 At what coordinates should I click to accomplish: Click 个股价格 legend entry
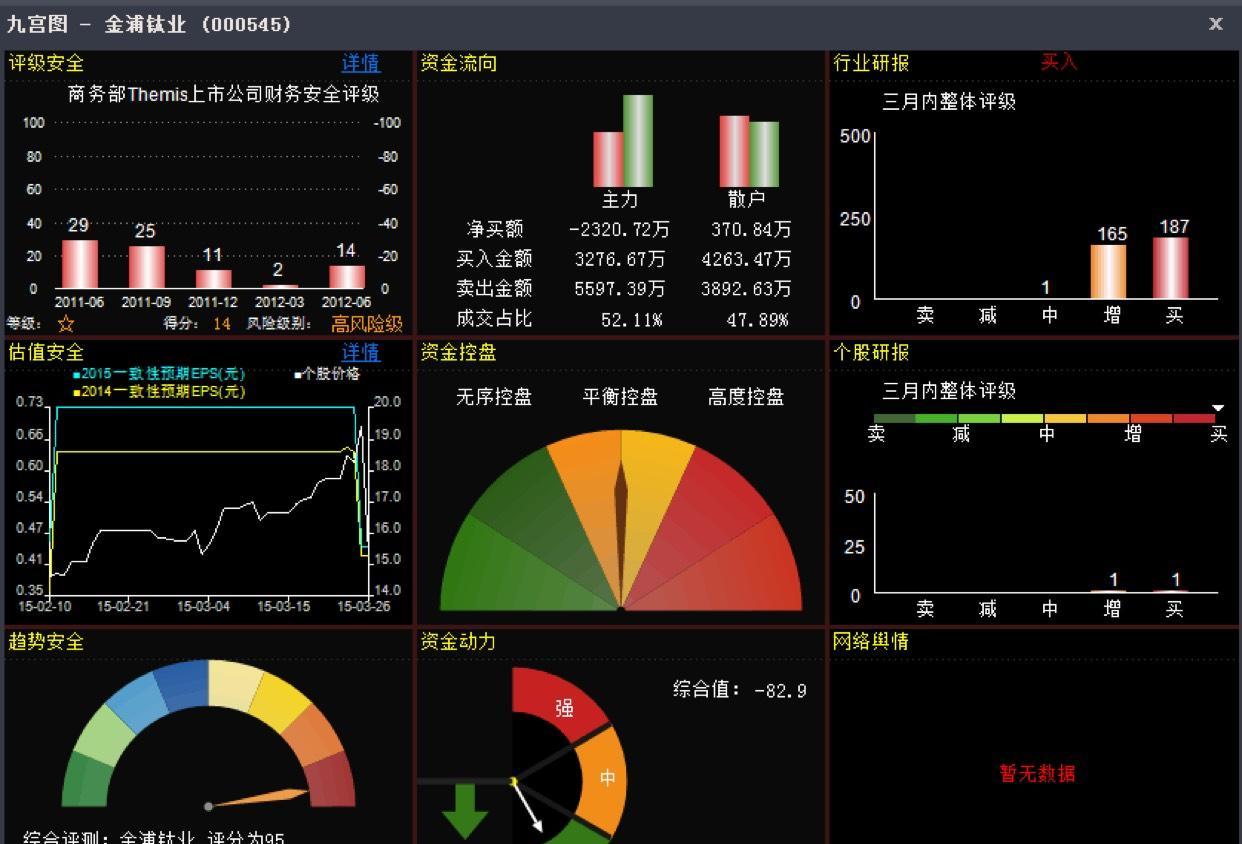pos(327,374)
